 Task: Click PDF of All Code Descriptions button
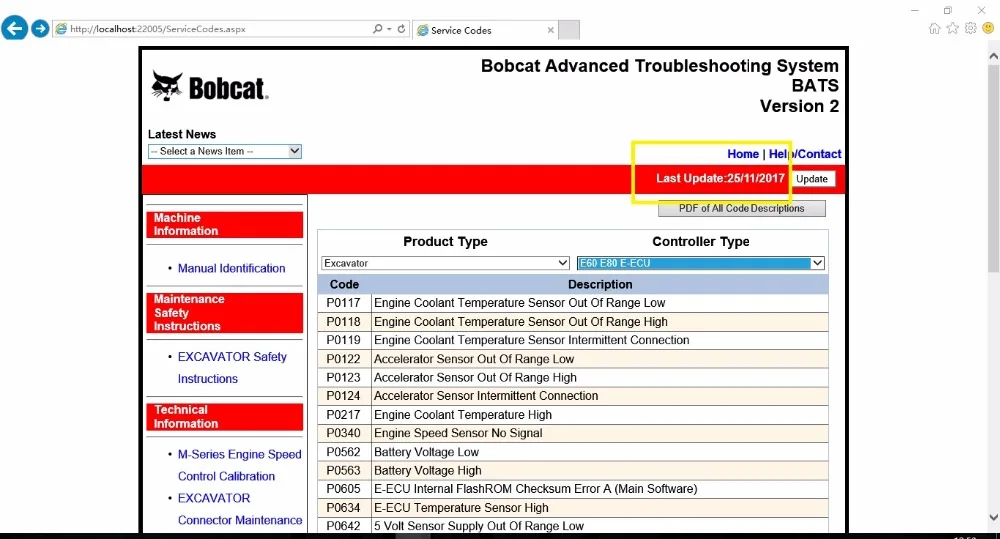[x=742, y=209]
